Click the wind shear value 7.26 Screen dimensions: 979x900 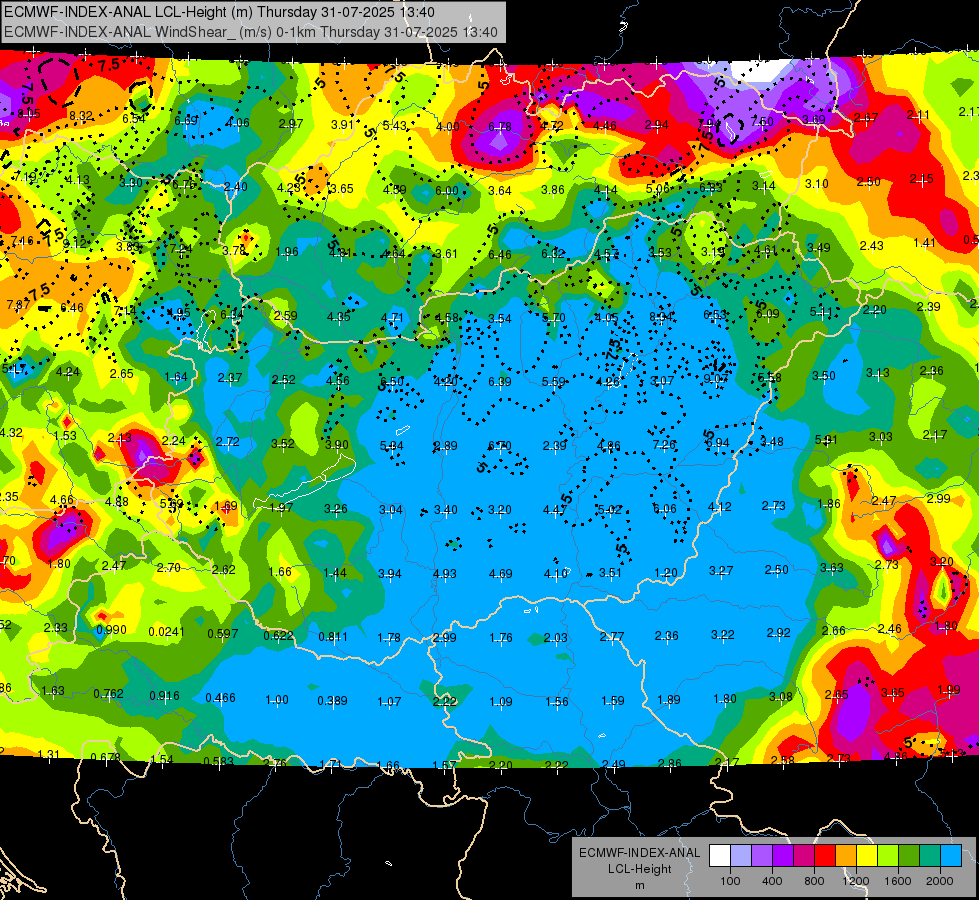(x=664, y=444)
